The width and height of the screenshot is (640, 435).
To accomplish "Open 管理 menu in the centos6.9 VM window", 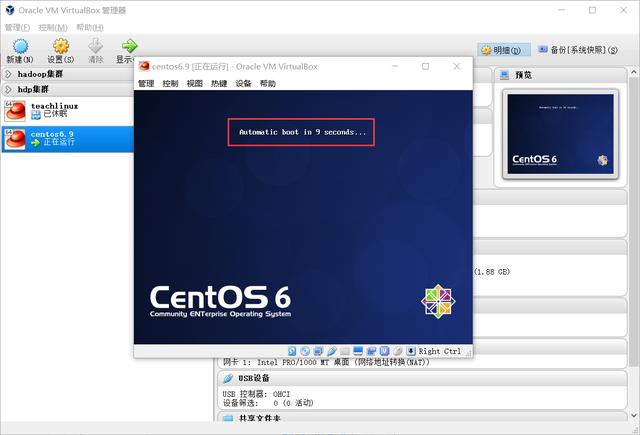I will point(146,84).
